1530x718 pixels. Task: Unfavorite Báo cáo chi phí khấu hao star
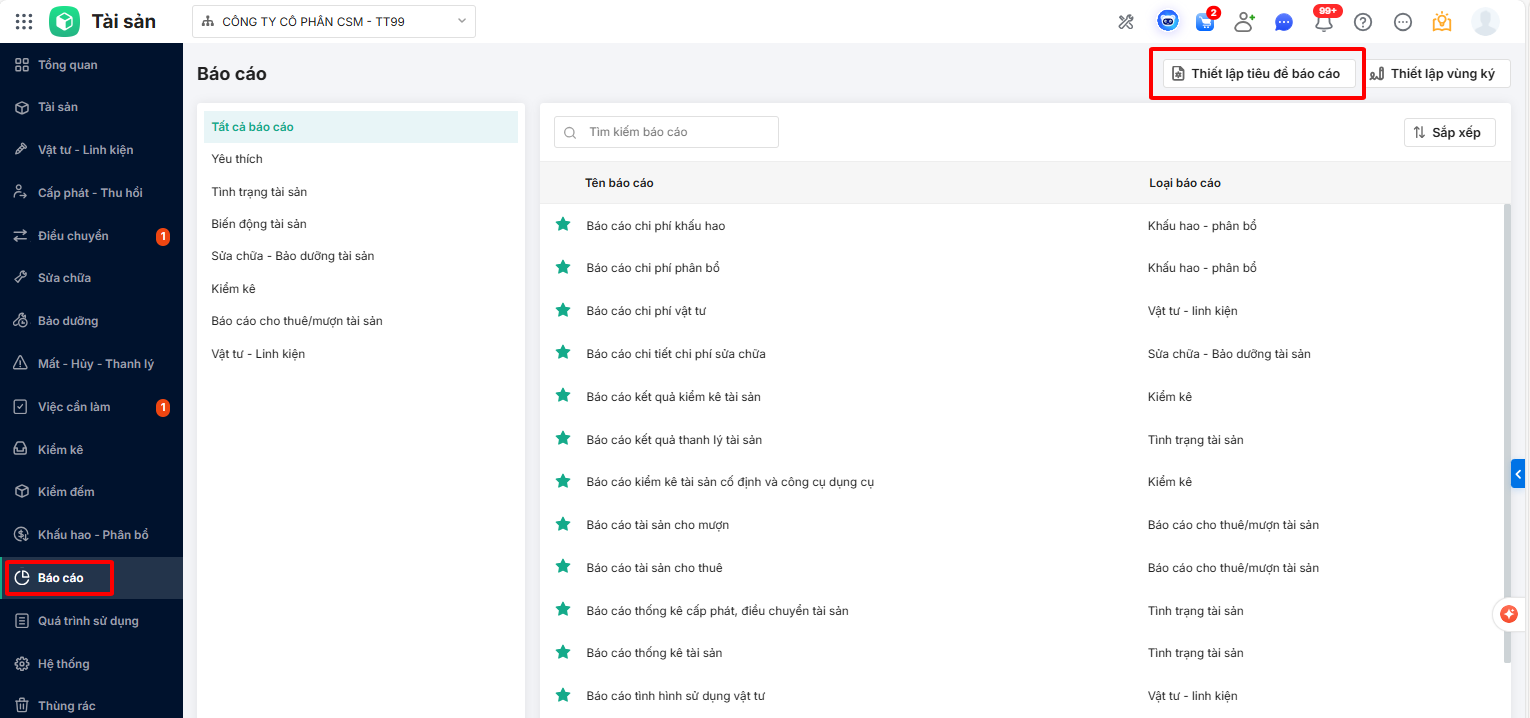coord(563,225)
